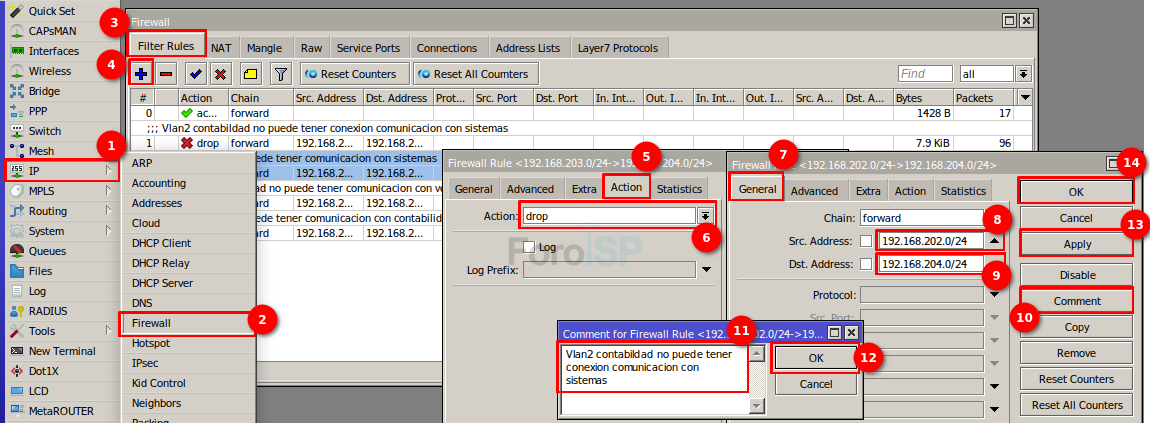Switch to the NAT tab
1150x423 pixels.
(x=221, y=47)
